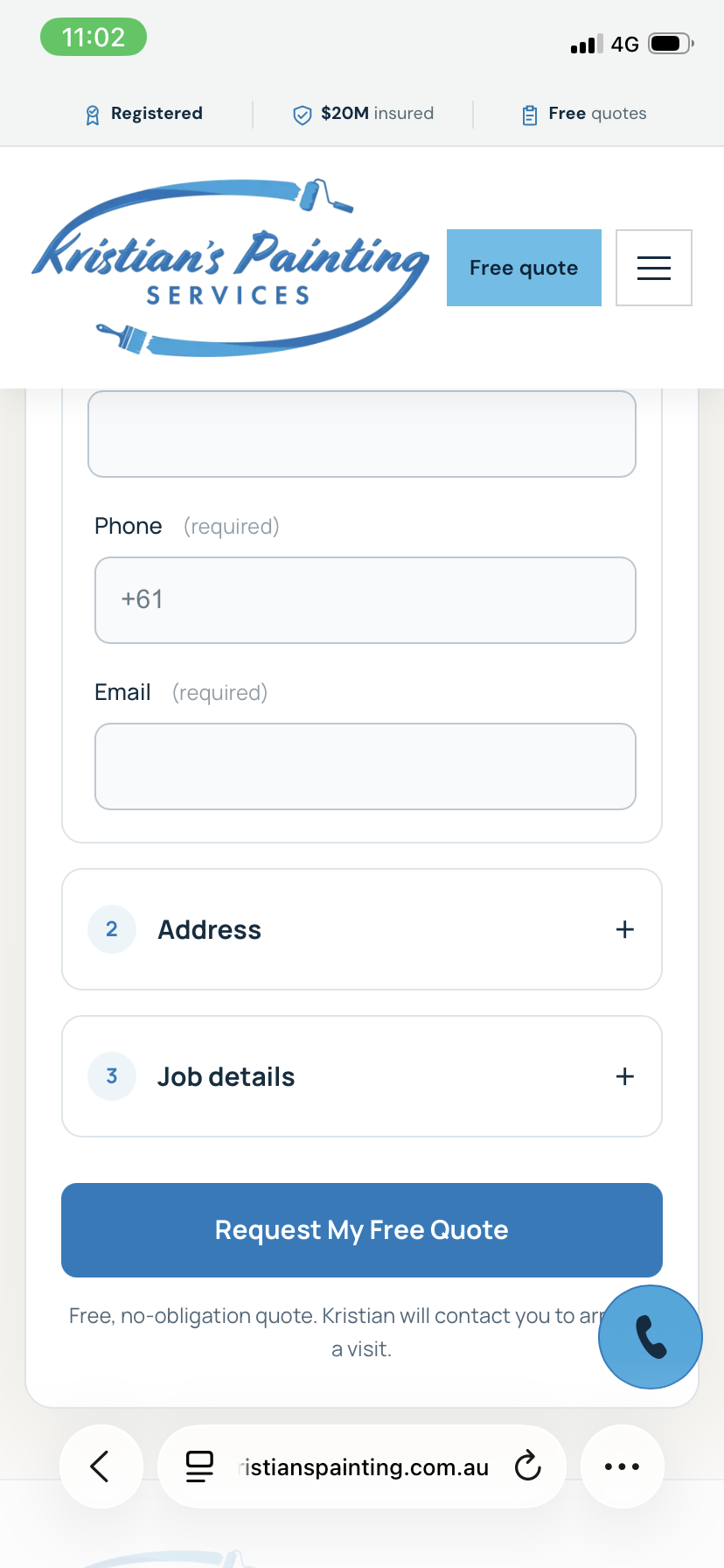This screenshot has height=1568, width=724.
Task: Tap the reader view page icon
Action: (199, 1466)
